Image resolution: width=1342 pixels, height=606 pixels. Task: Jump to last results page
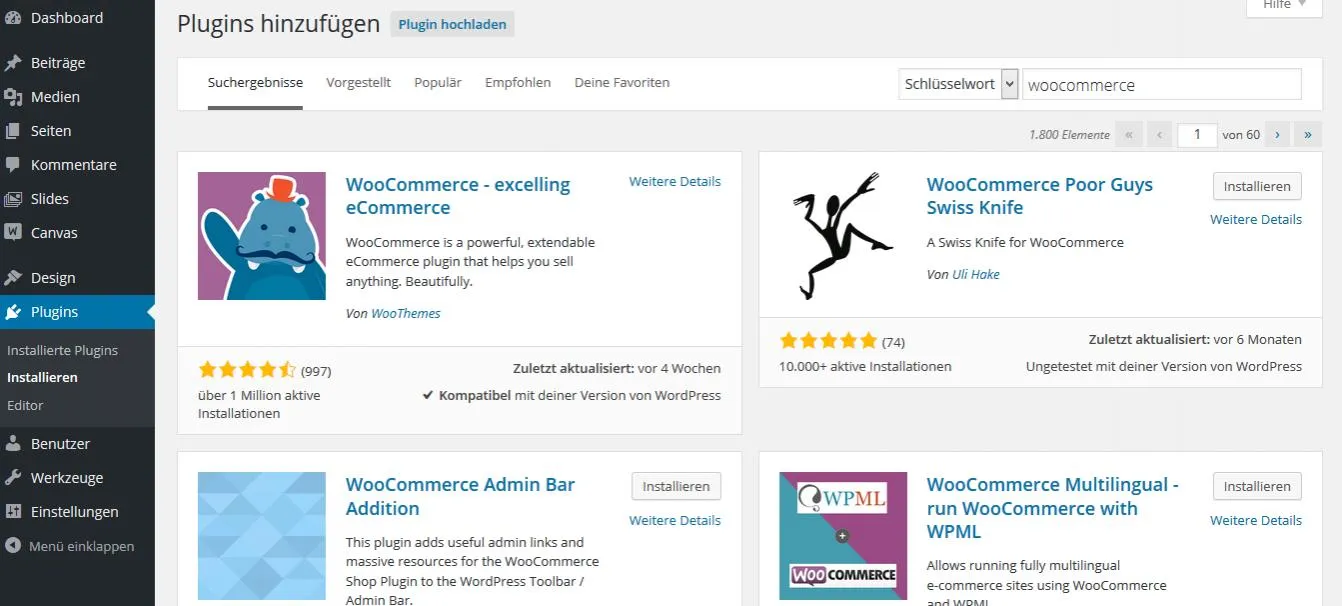point(1308,135)
